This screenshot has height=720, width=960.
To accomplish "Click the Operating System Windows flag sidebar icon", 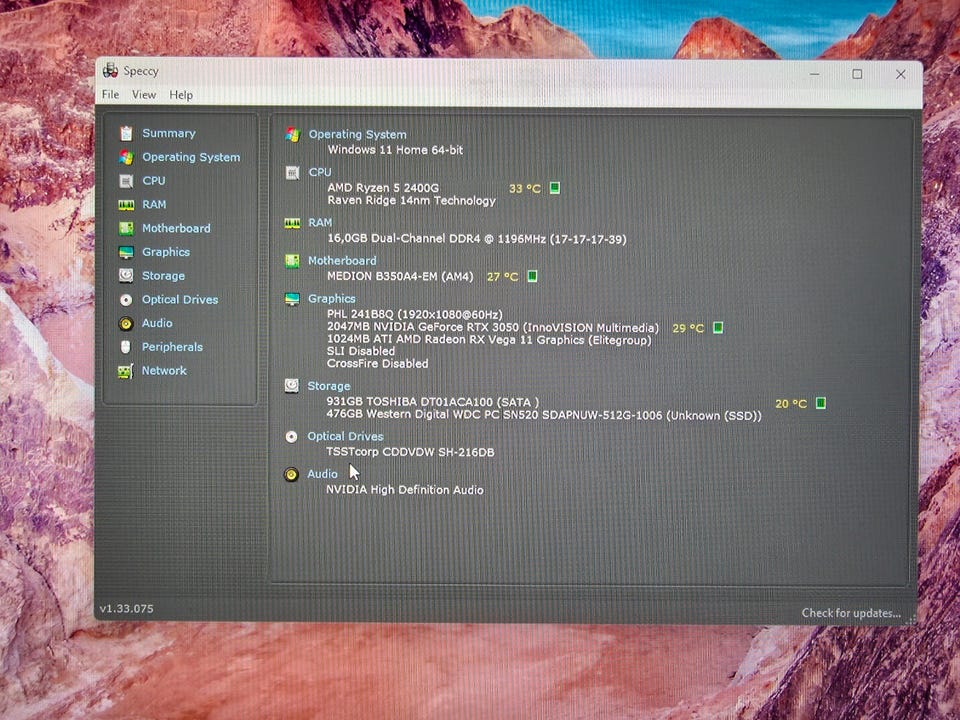I will (x=126, y=157).
